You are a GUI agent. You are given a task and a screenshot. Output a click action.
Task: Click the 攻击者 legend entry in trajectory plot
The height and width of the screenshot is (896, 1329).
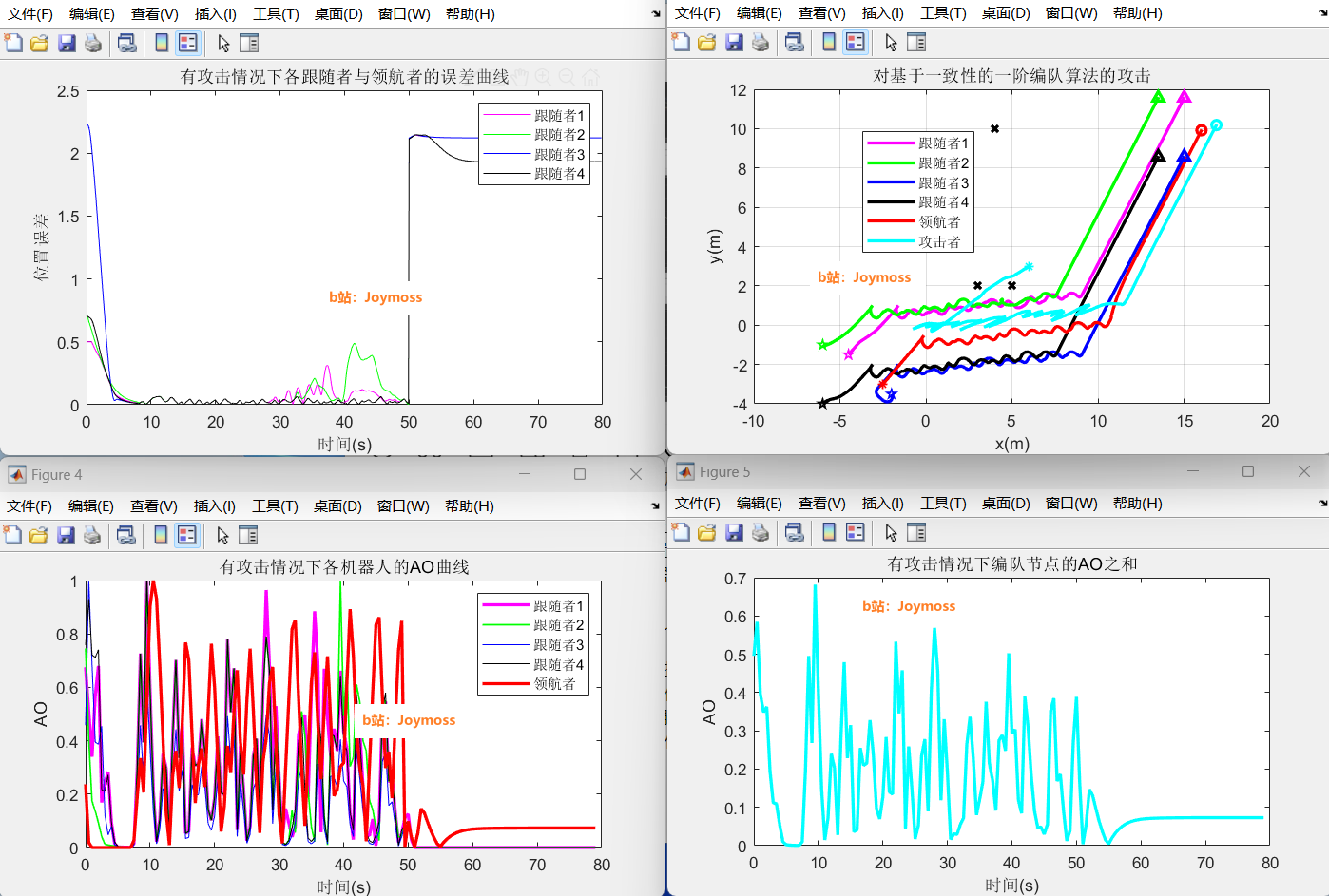coord(939,241)
